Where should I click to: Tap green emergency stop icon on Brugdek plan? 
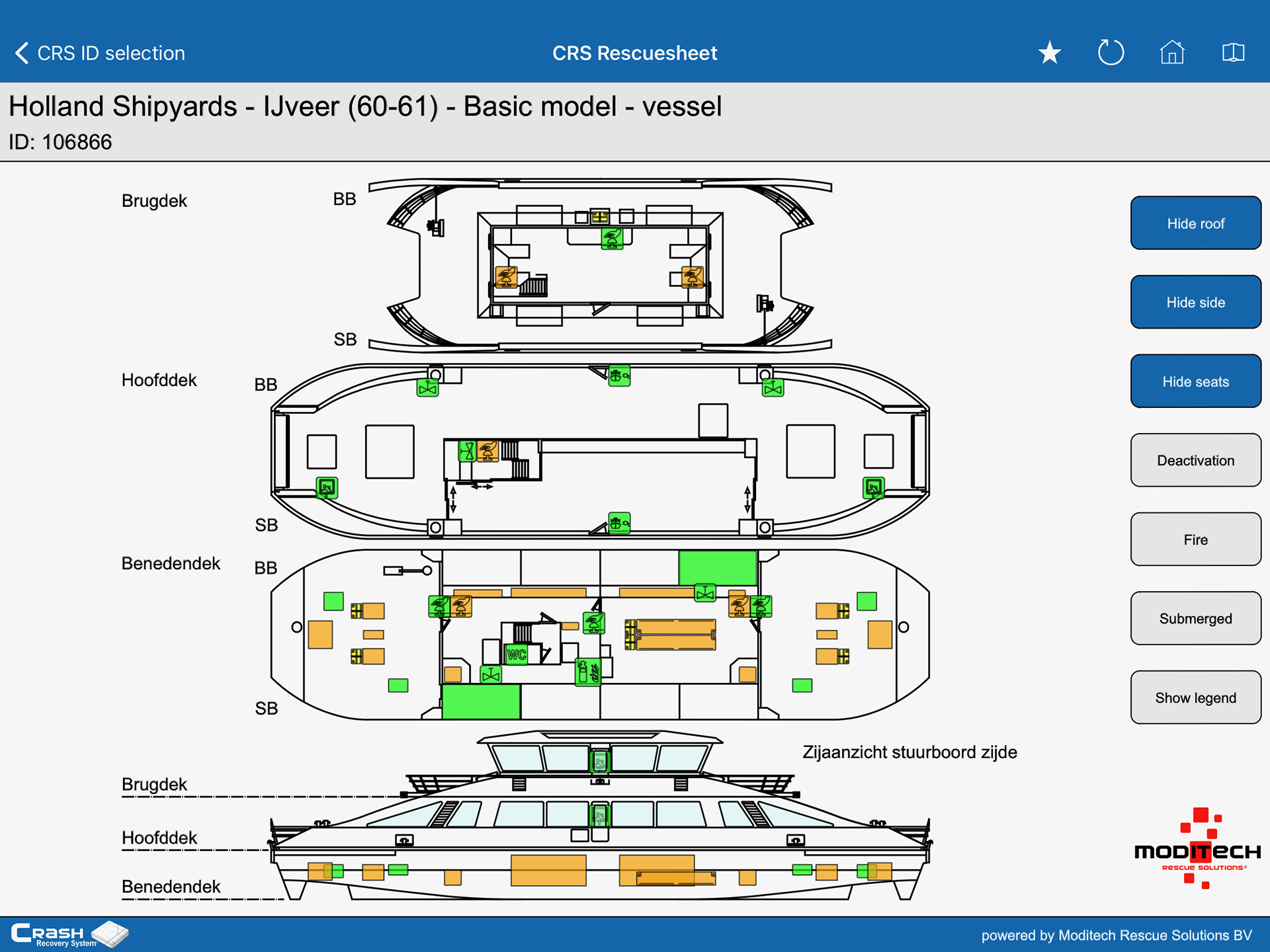coord(612,238)
